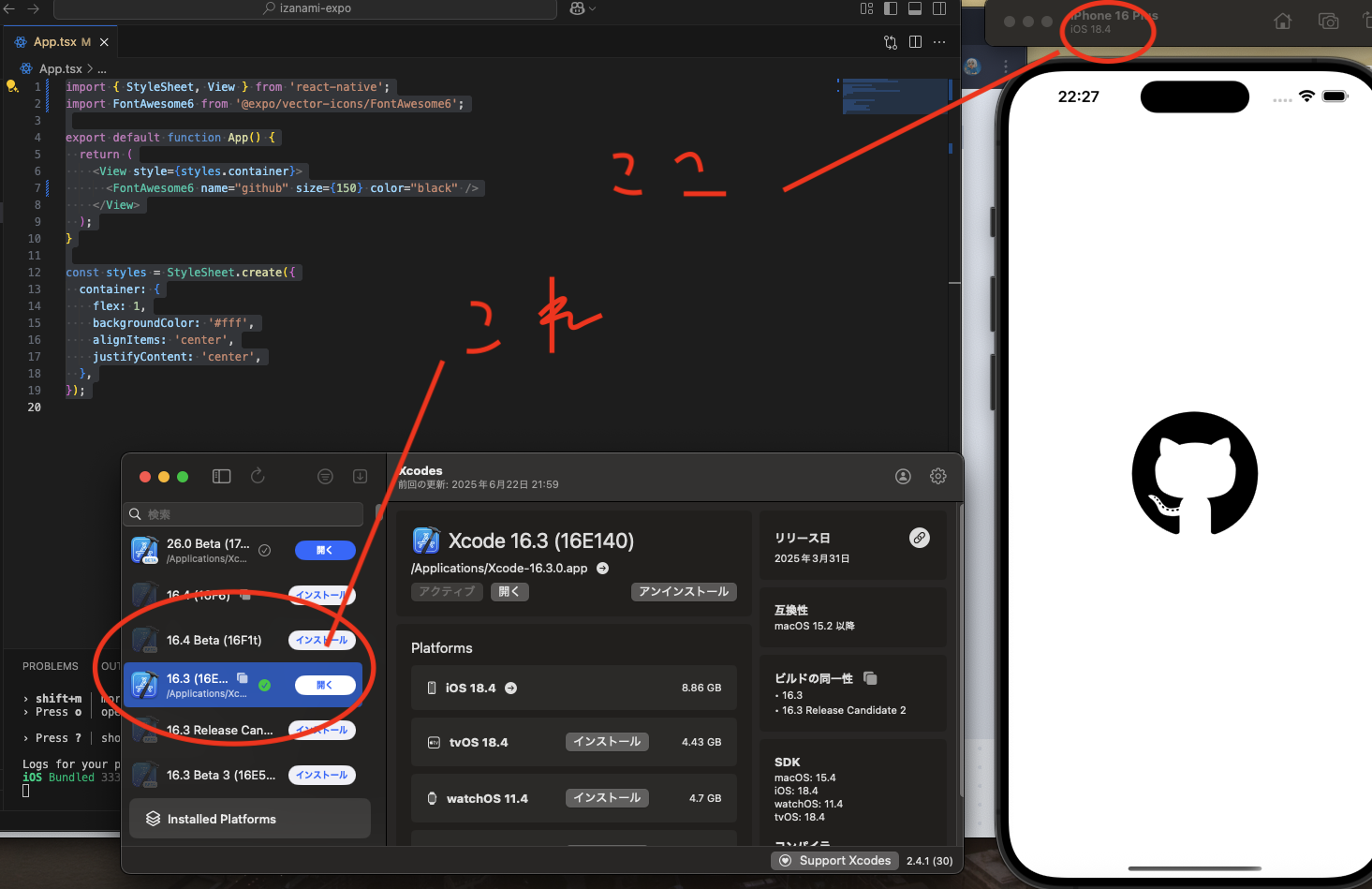
Task: Expand the 'Press ?' terminal entry chevron
Action: (x=26, y=738)
